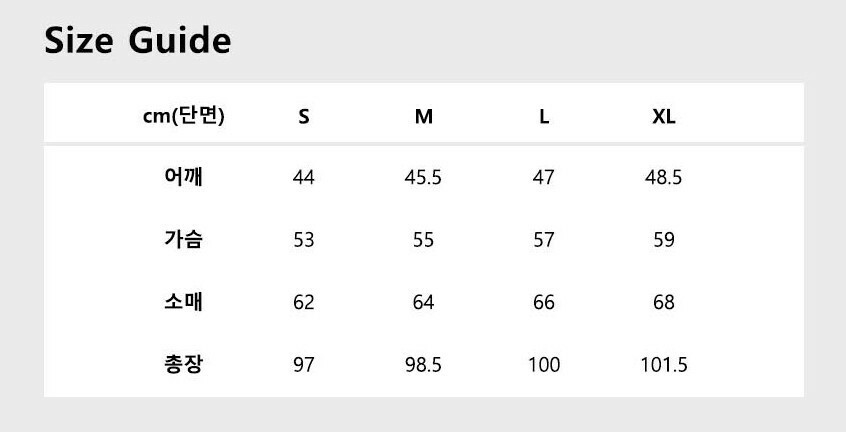Select the L size column header
The image size is (846, 432).
click(544, 116)
